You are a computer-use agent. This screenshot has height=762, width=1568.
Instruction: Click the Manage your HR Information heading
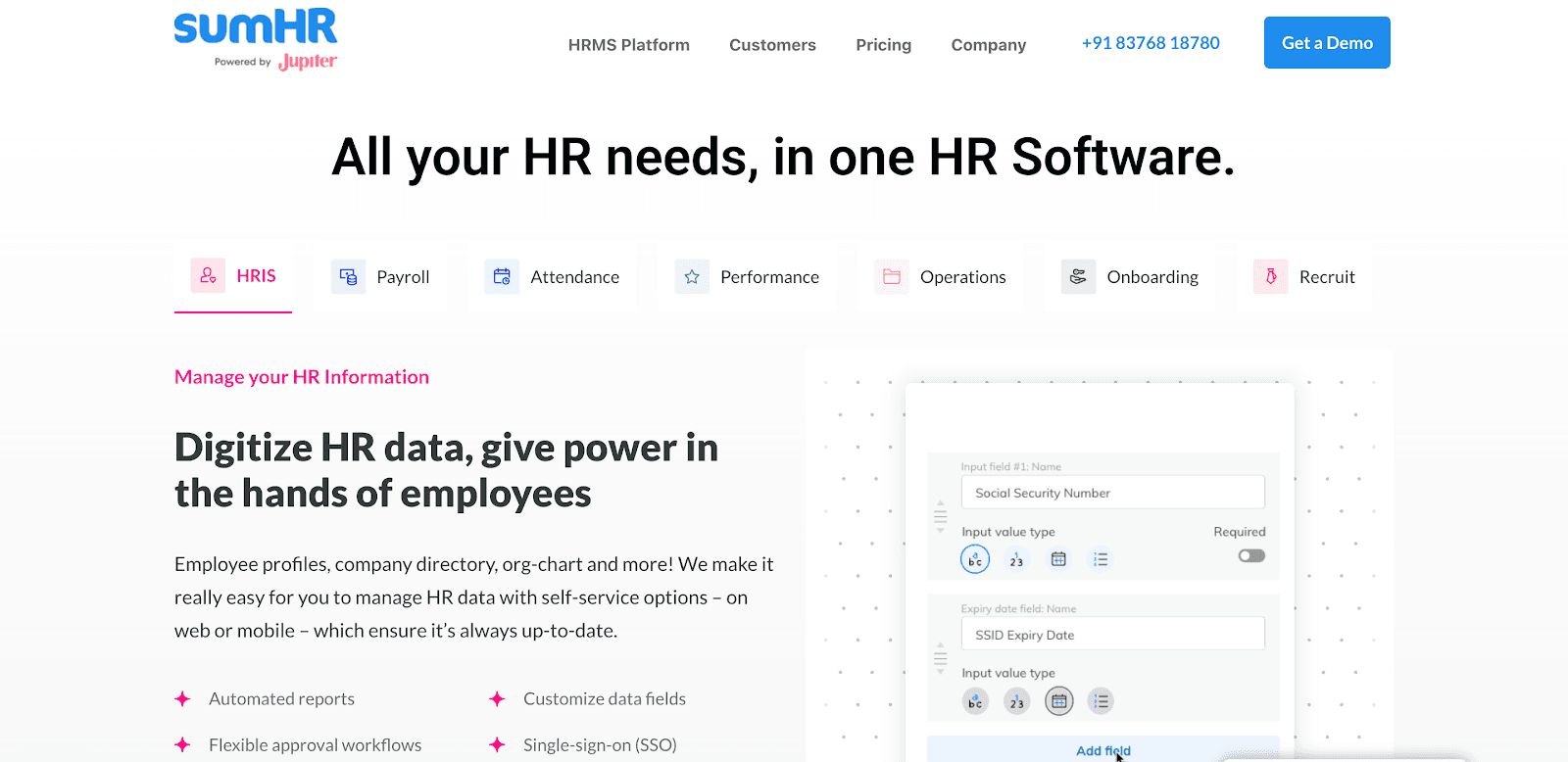[302, 377]
